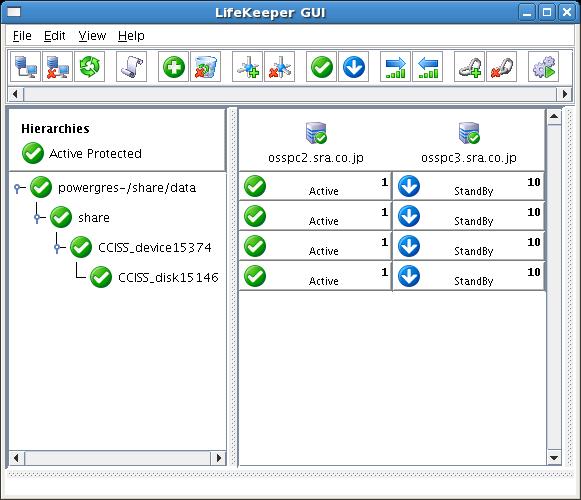Open the Help menu
581x500 pixels.
point(131,36)
